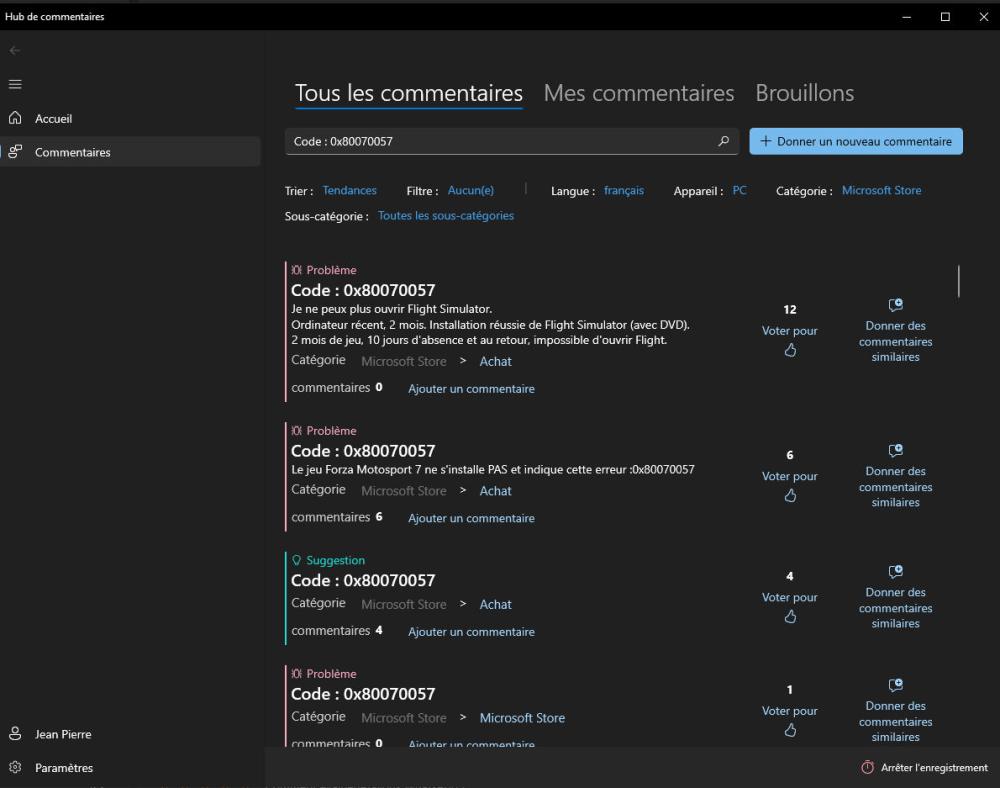Click similar feedback icon for first result
1000x788 pixels.
895,305
